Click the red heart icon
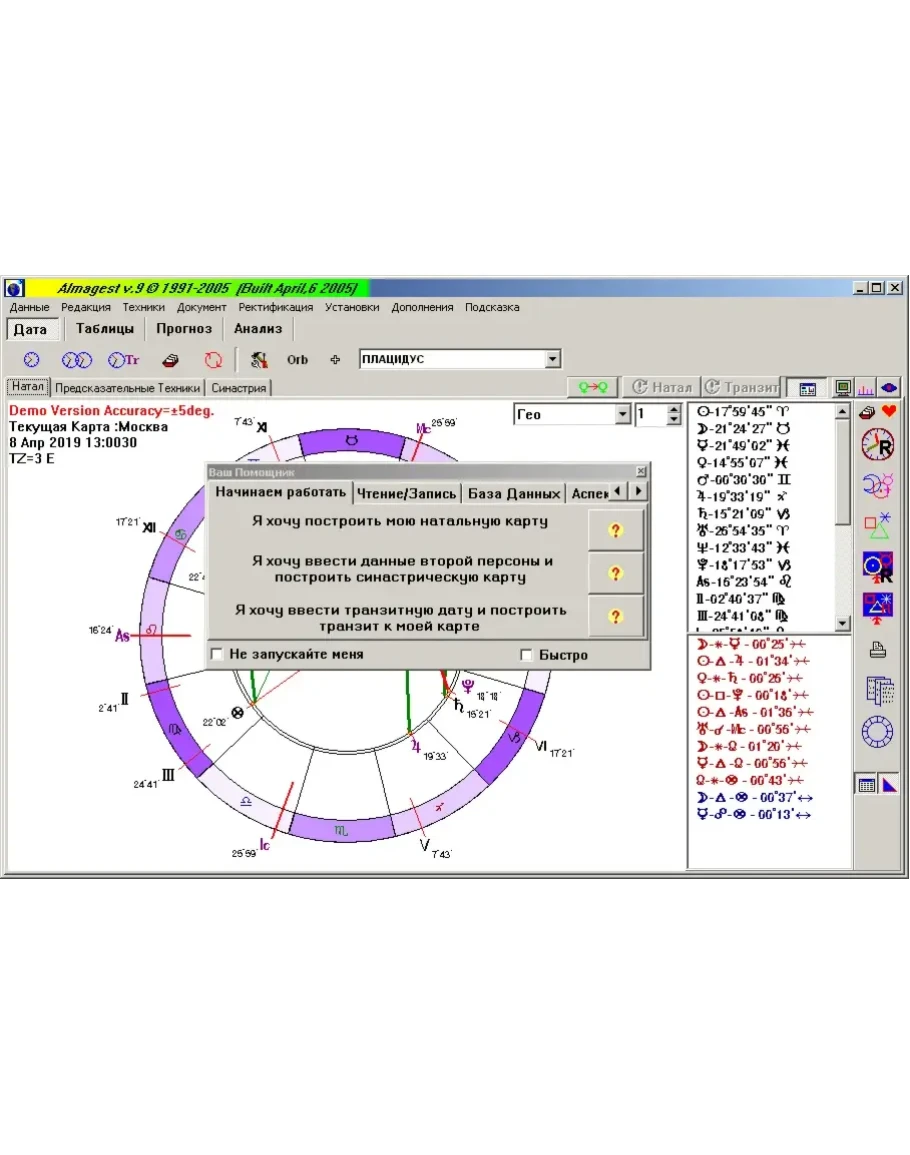910x1155 pixels. [888, 411]
